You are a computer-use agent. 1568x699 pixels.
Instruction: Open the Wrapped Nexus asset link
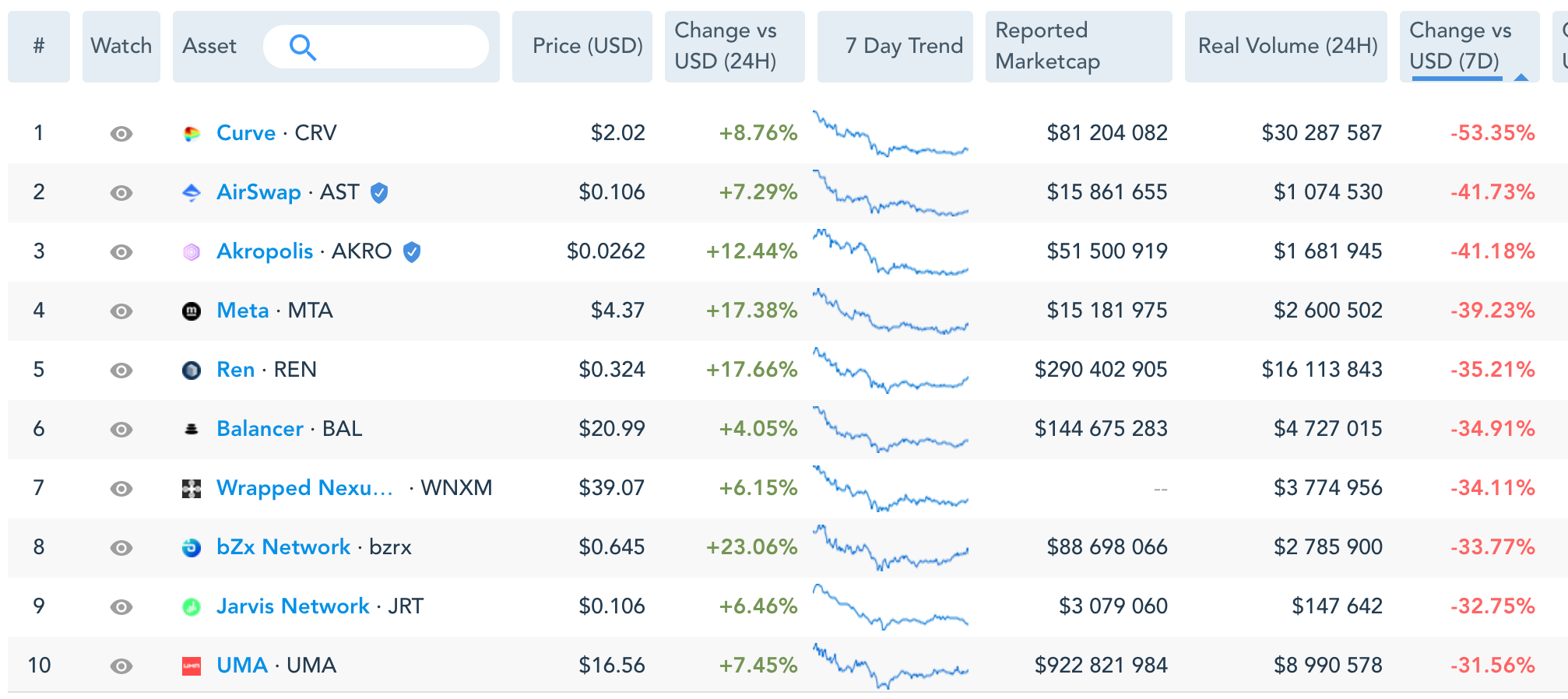pyautogui.click(x=304, y=488)
